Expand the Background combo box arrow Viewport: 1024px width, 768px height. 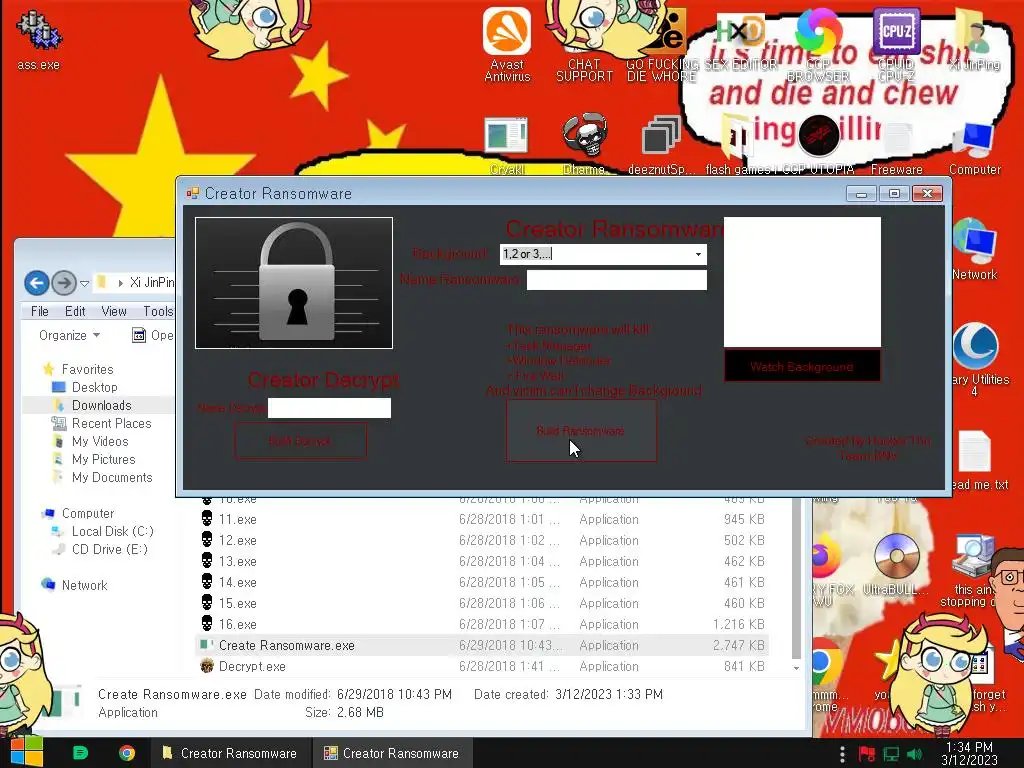tap(698, 254)
